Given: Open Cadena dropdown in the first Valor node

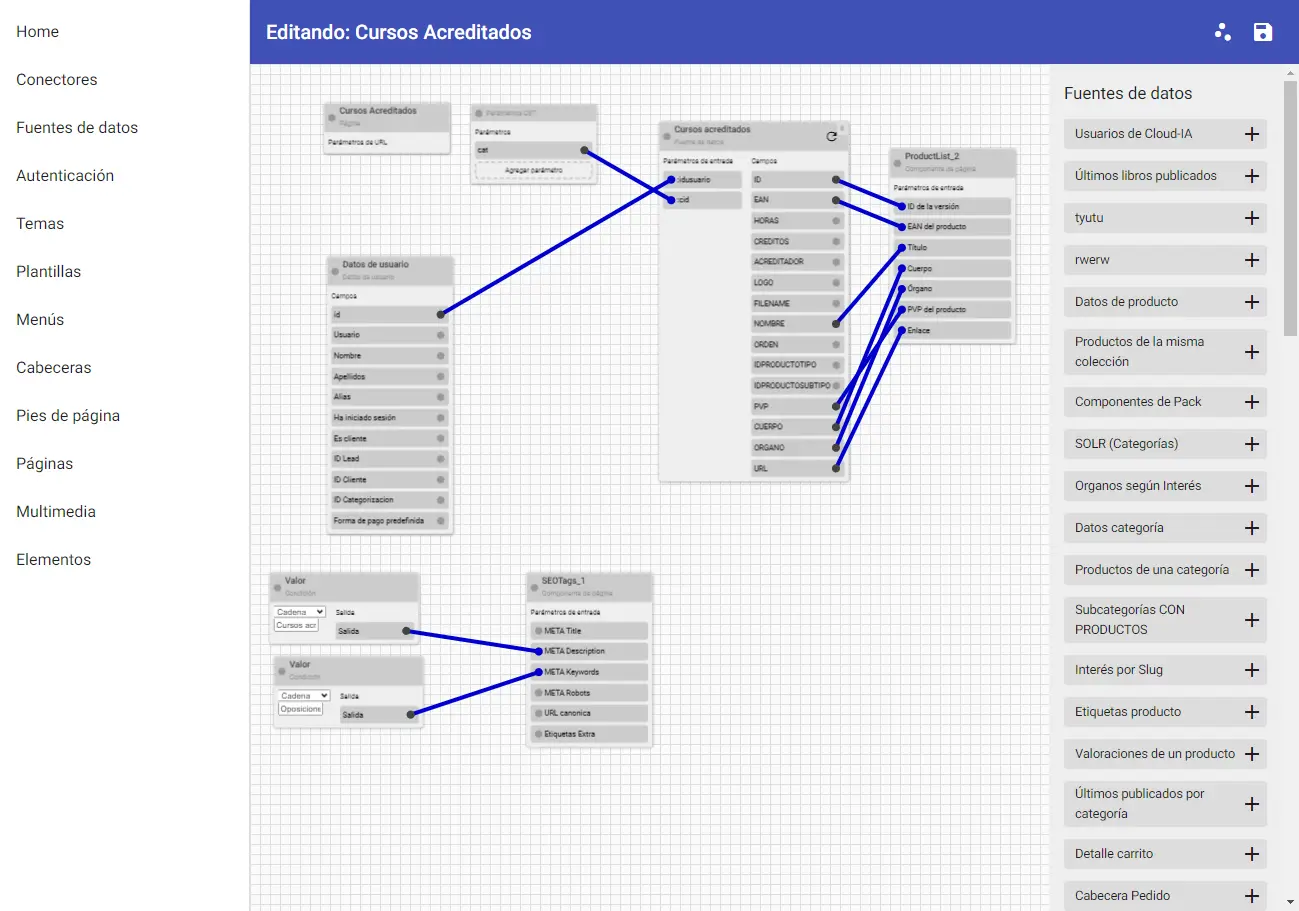Looking at the screenshot, I should (300, 612).
